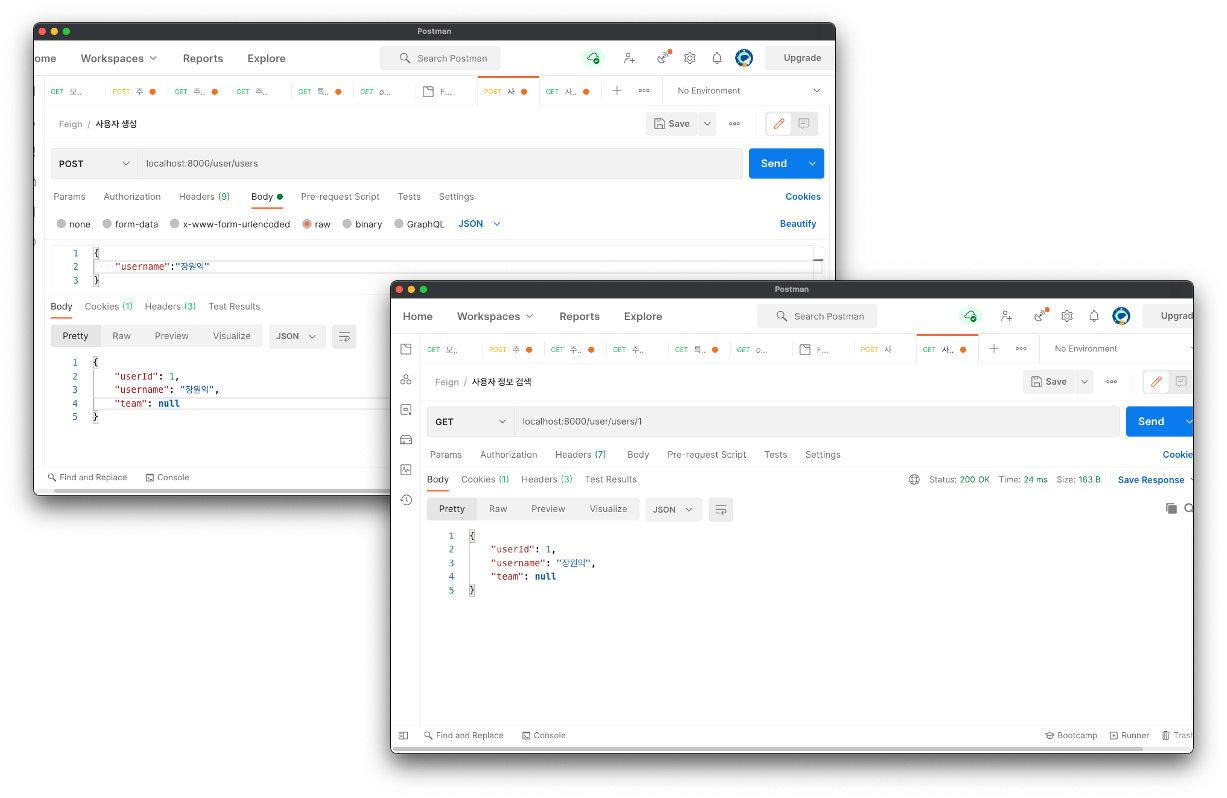This screenshot has width=1227, height=798.
Task: Click the pencil edit icon in front window
Action: pyautogui.click(x=1157, y=381)
